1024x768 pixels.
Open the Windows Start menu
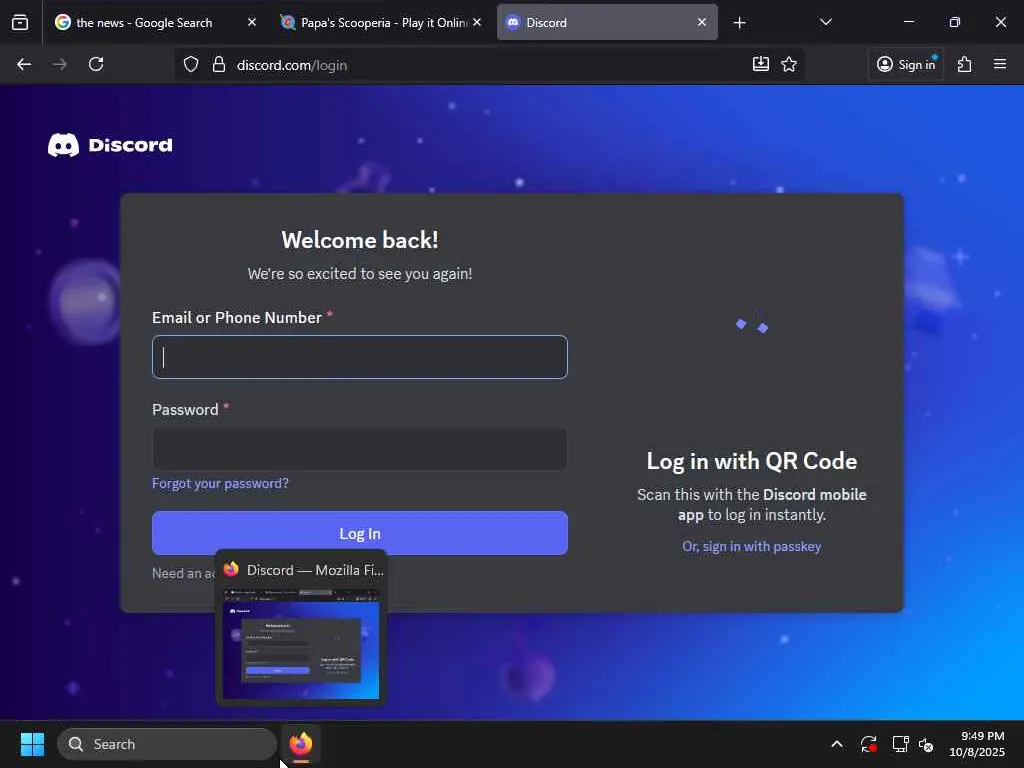33,744
